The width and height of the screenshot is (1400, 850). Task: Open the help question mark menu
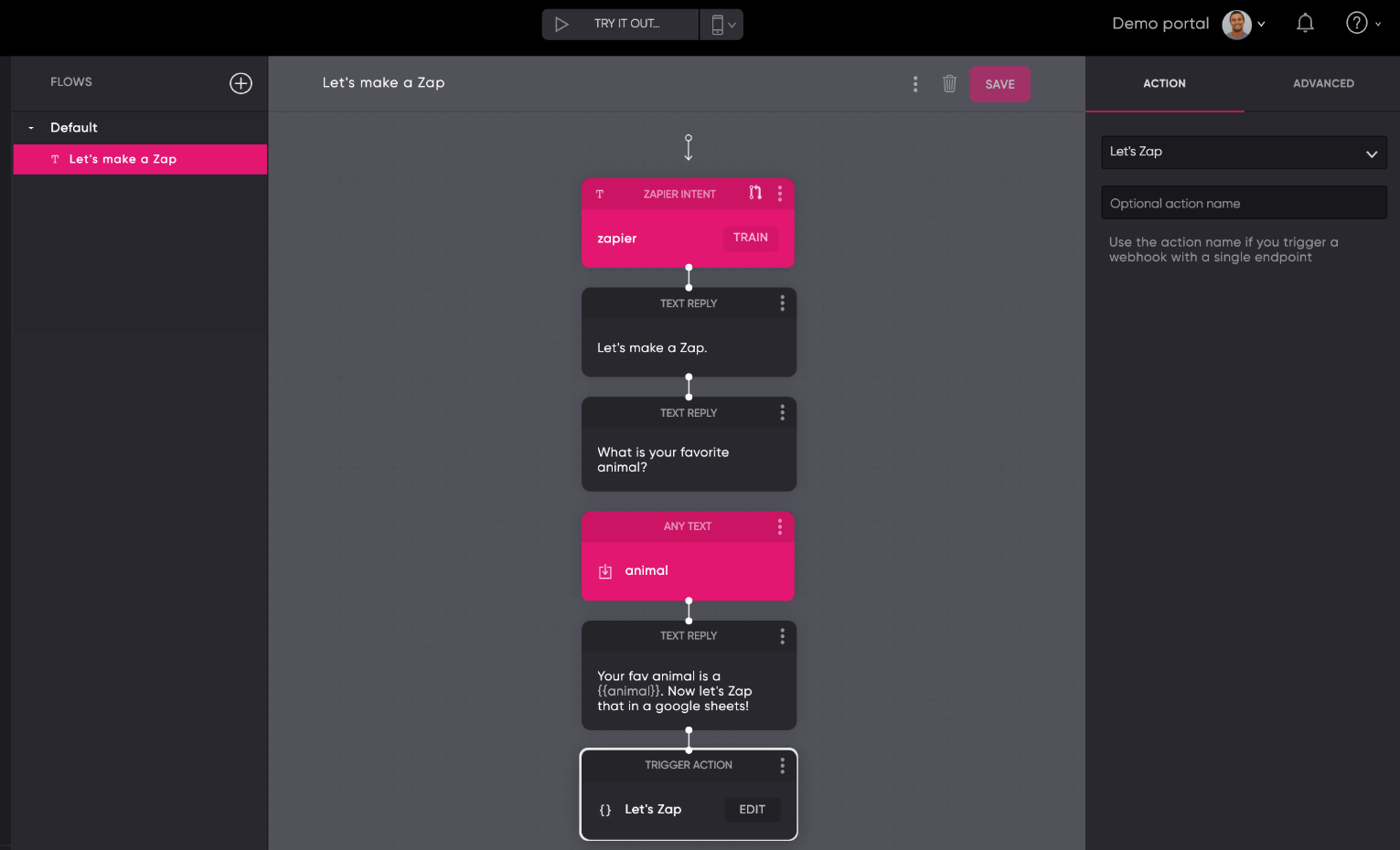point(1363,24)
